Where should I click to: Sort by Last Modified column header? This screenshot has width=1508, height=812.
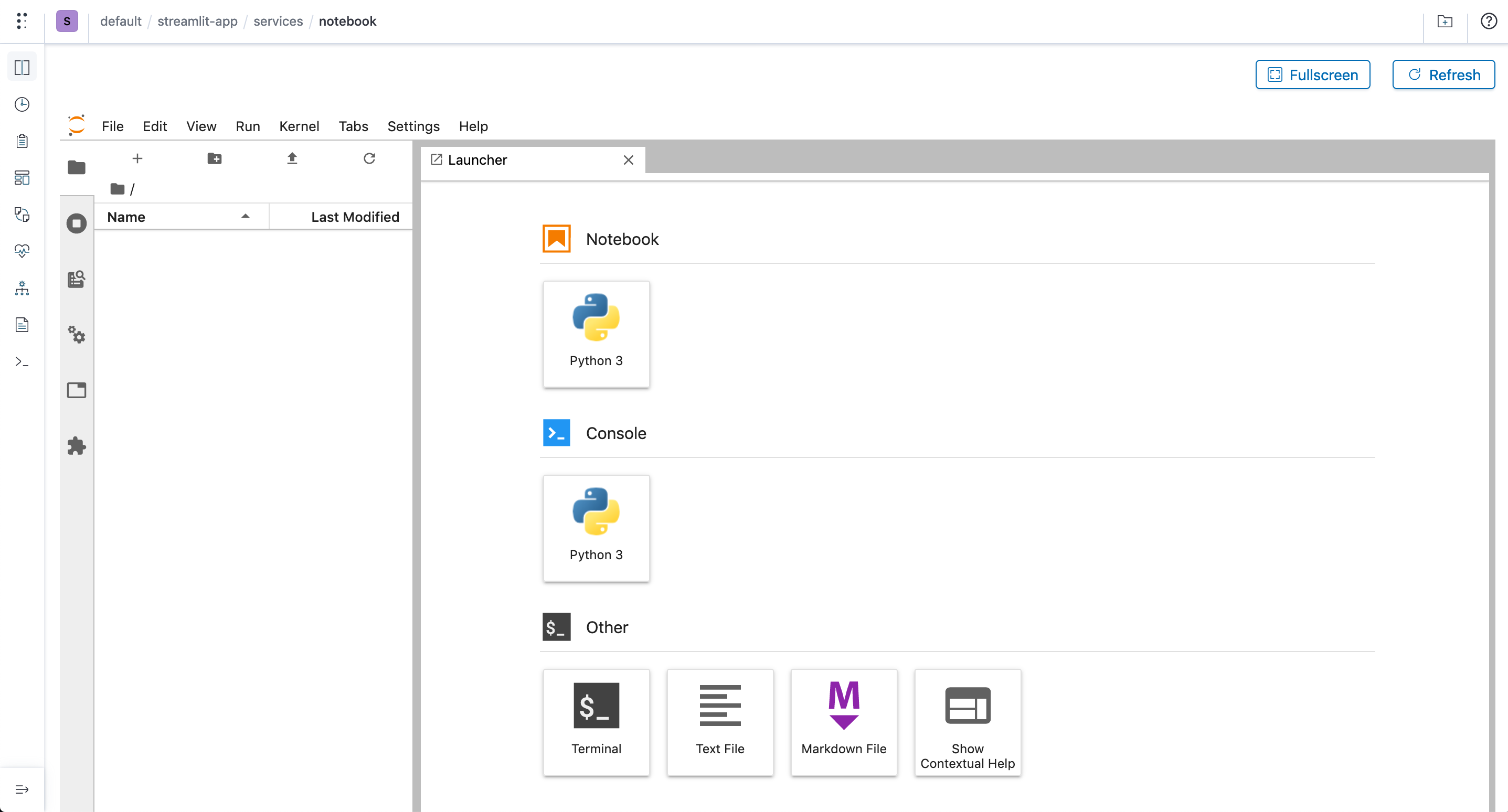tap(355, 217)
